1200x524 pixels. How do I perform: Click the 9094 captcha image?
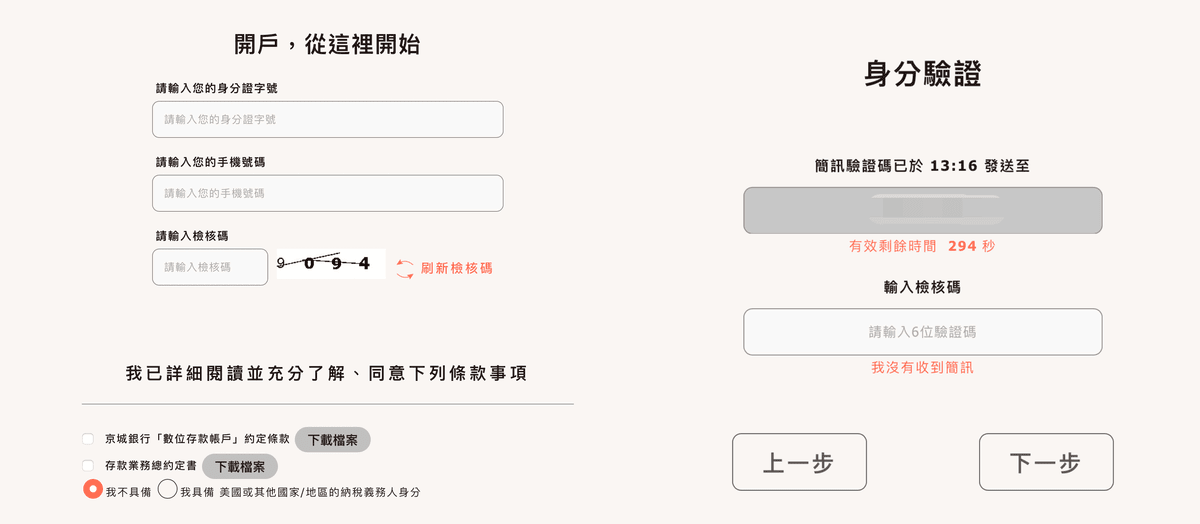click(329, 264)
